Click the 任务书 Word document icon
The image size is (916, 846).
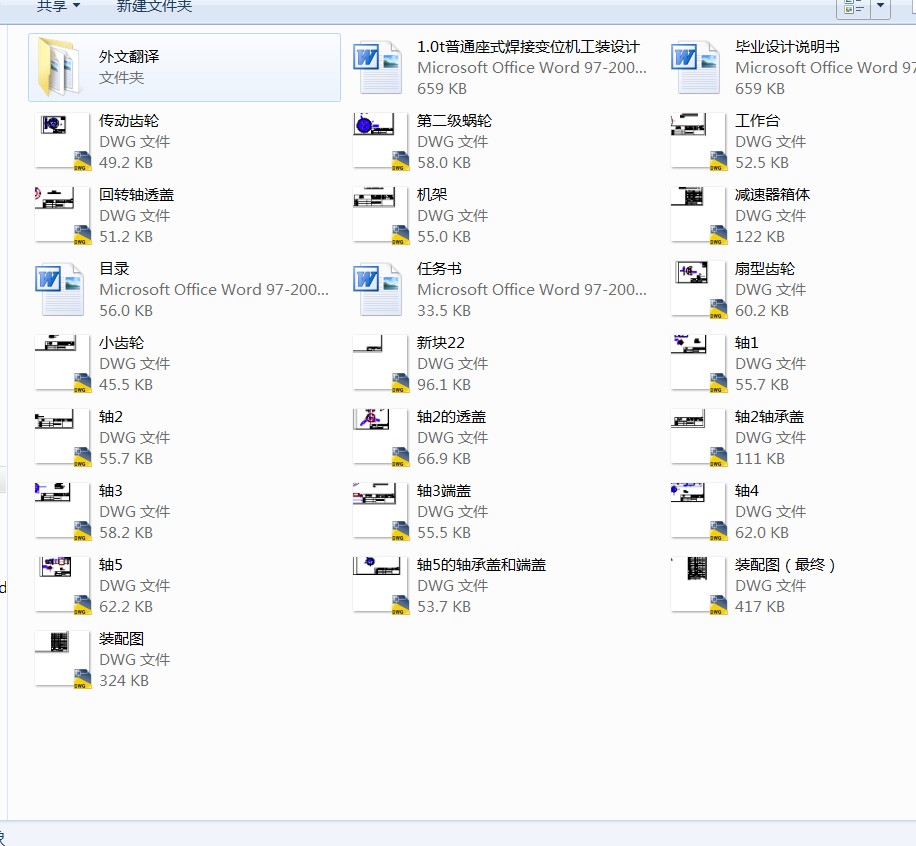(x=377, y=289)
